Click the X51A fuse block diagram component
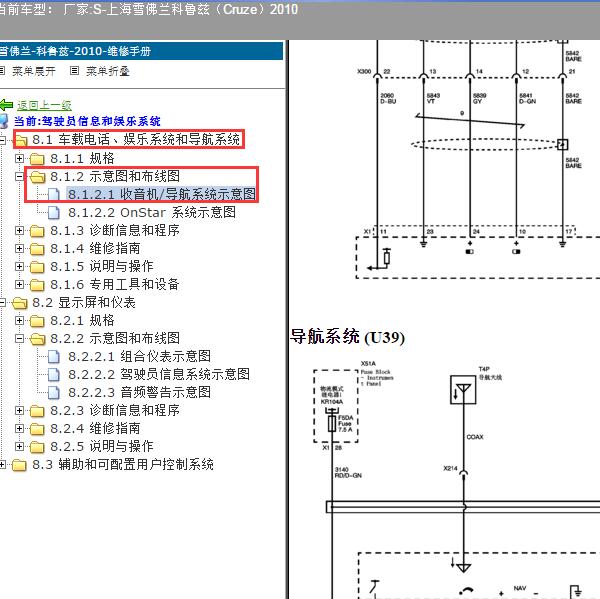The image size is (600, 599). (x=336, y=406)
